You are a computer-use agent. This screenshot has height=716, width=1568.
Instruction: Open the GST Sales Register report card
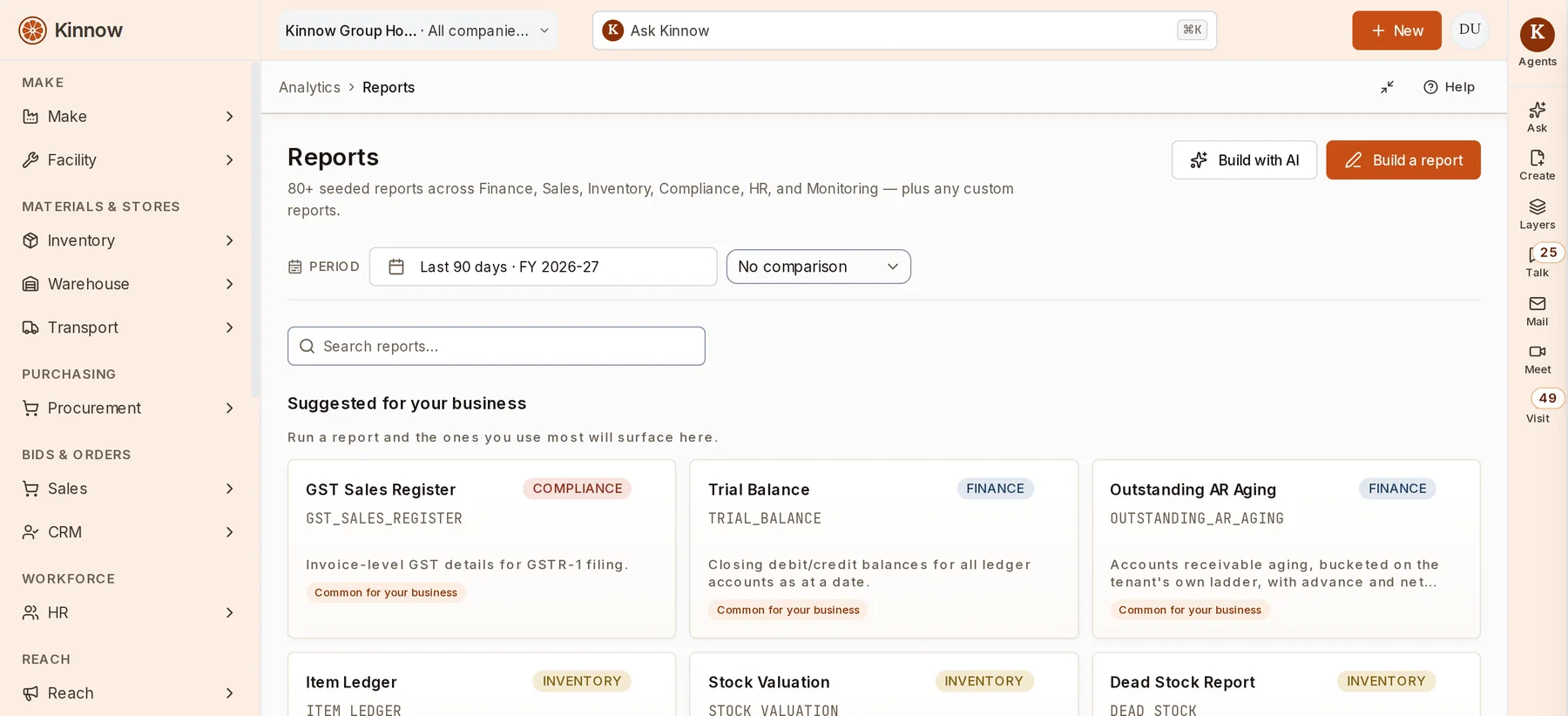click(482, 549)
